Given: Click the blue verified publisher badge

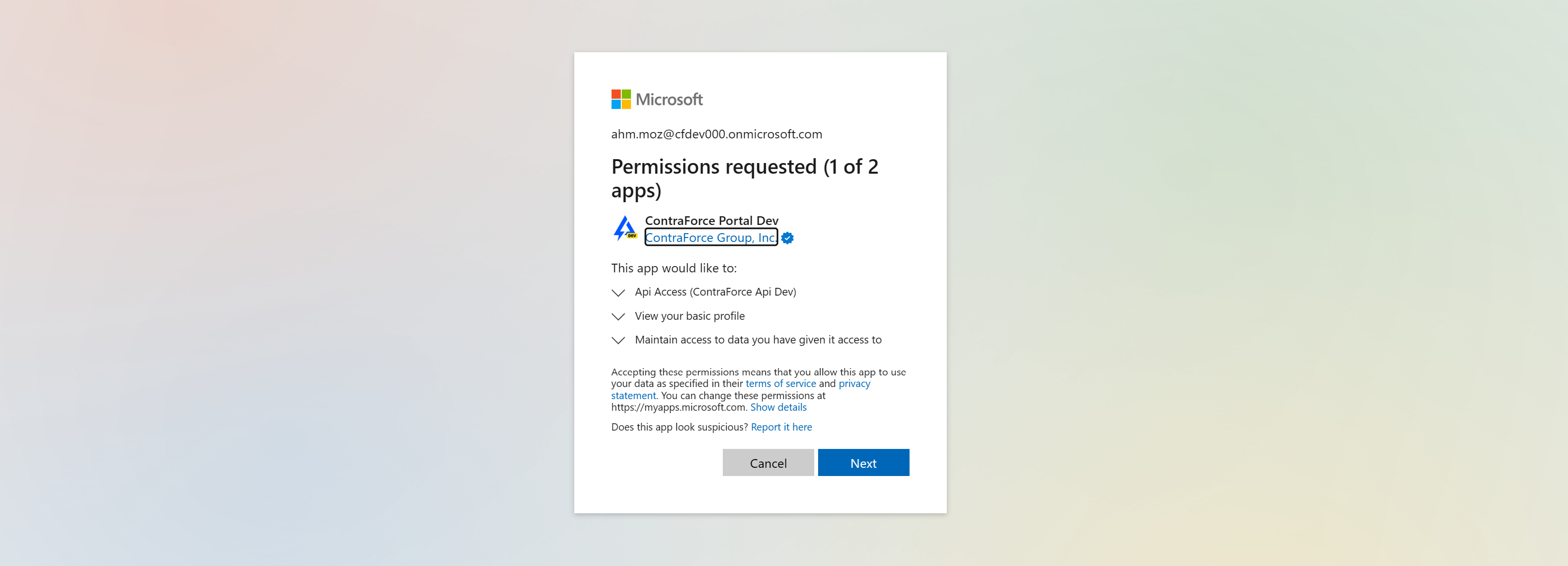Looking at the screenshot, I should point(787,238).
